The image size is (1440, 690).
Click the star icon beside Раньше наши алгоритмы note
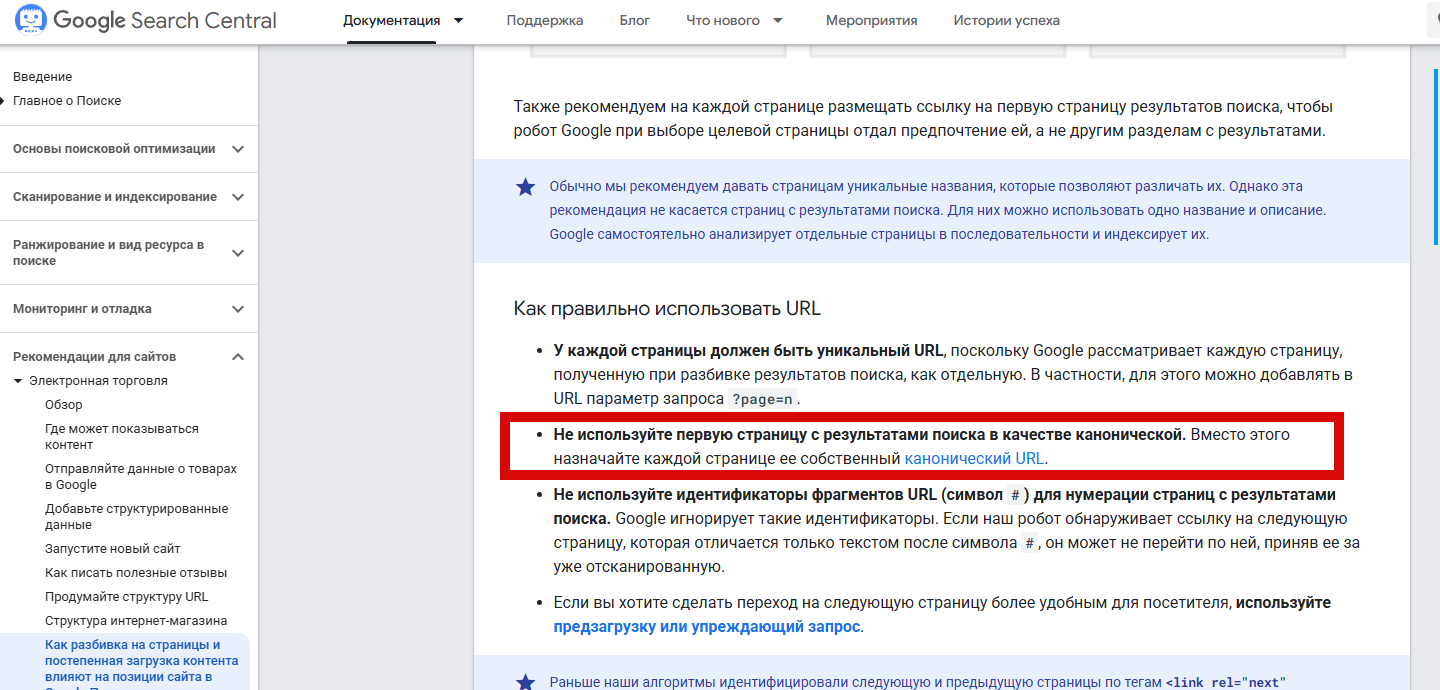525,682
